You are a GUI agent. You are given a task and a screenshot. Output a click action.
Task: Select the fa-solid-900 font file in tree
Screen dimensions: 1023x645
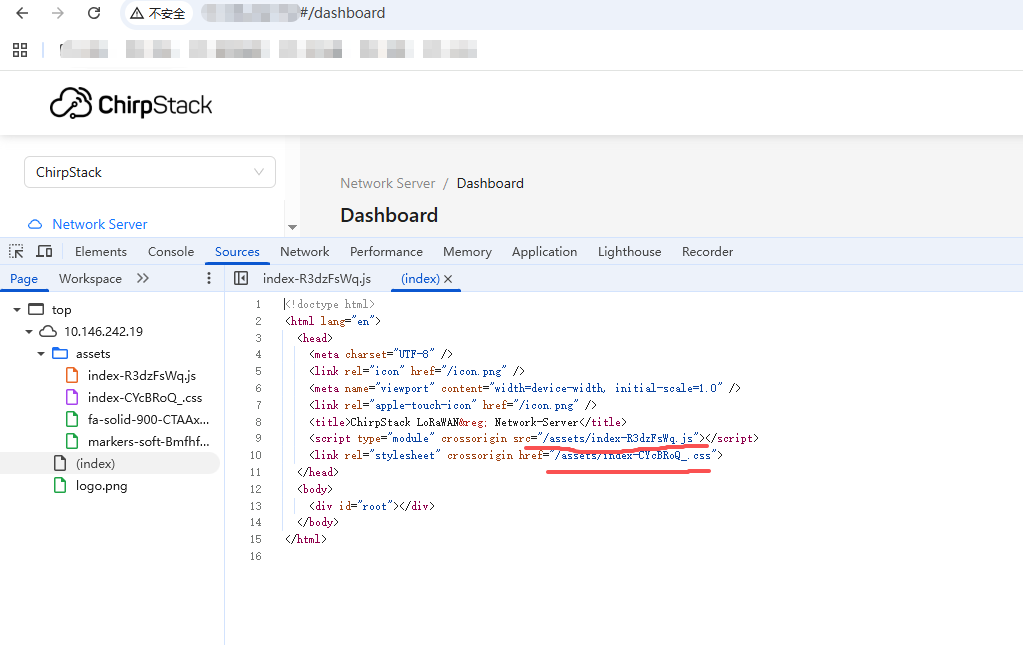[149, 420]
